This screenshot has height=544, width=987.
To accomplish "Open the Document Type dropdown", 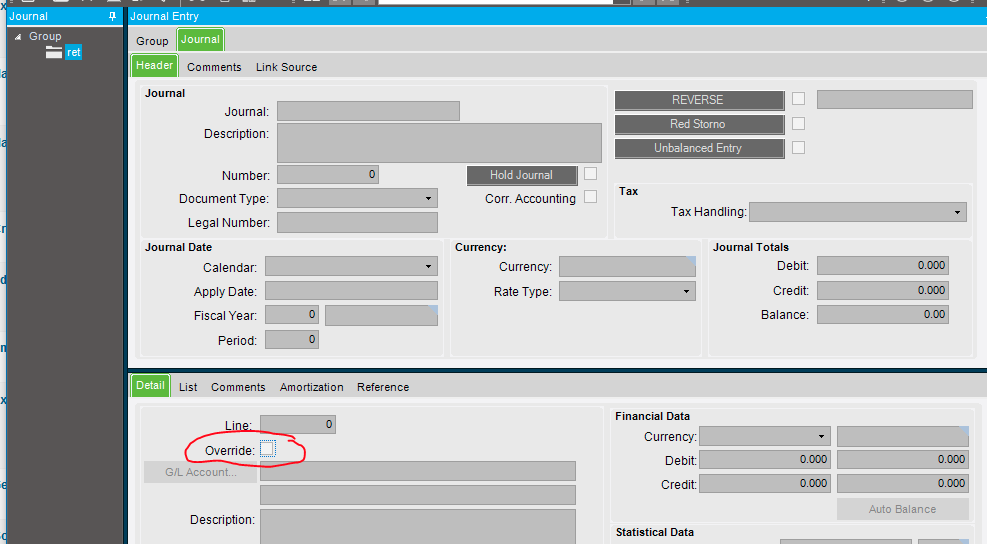I will point(428,198).
